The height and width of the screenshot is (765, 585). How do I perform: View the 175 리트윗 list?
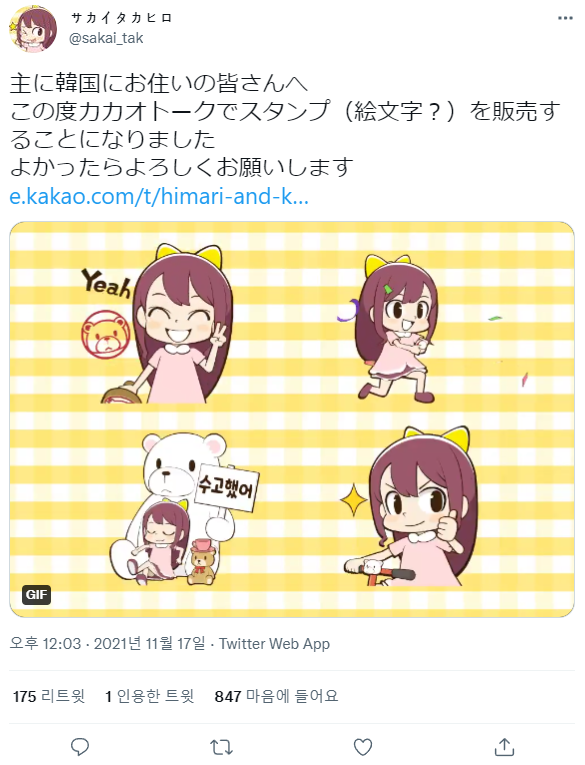coord(49,696)
